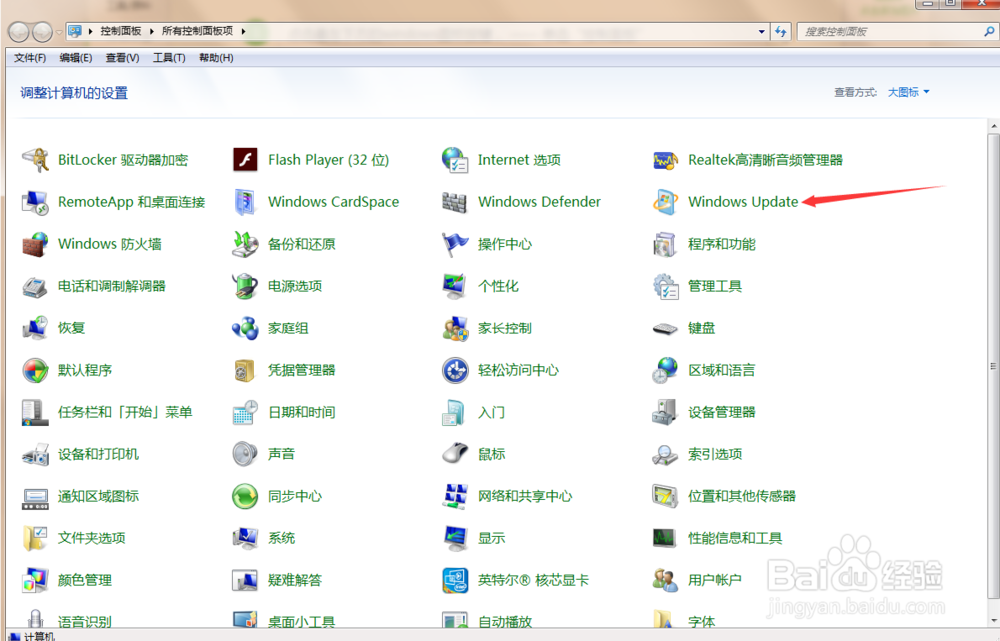Click the 操作中心 flag icon

pos(455,244)
